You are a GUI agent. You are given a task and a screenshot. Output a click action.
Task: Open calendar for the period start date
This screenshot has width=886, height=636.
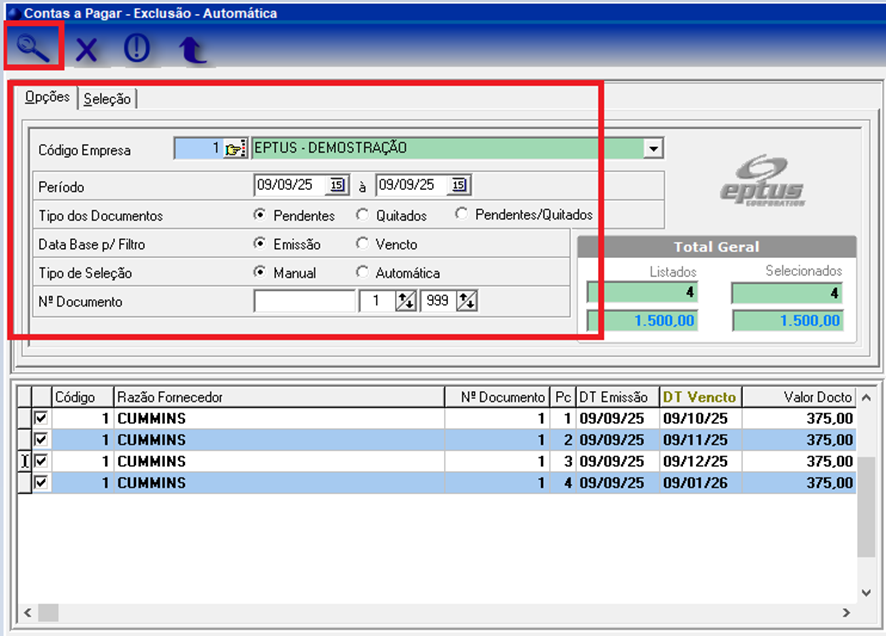336,185
